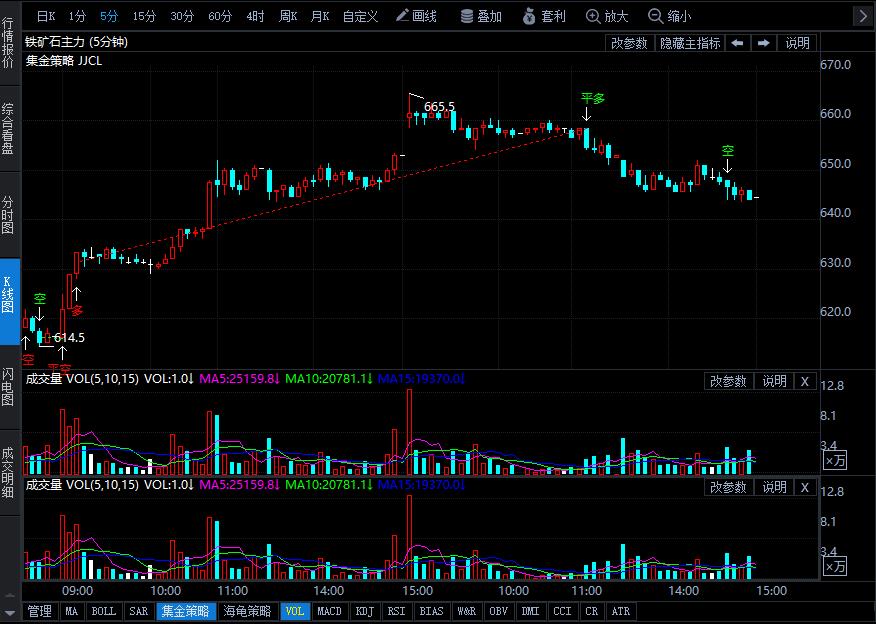Click the 614.5 low price label
This screenshot has width=876, height=624.
[x=69, y=337]
